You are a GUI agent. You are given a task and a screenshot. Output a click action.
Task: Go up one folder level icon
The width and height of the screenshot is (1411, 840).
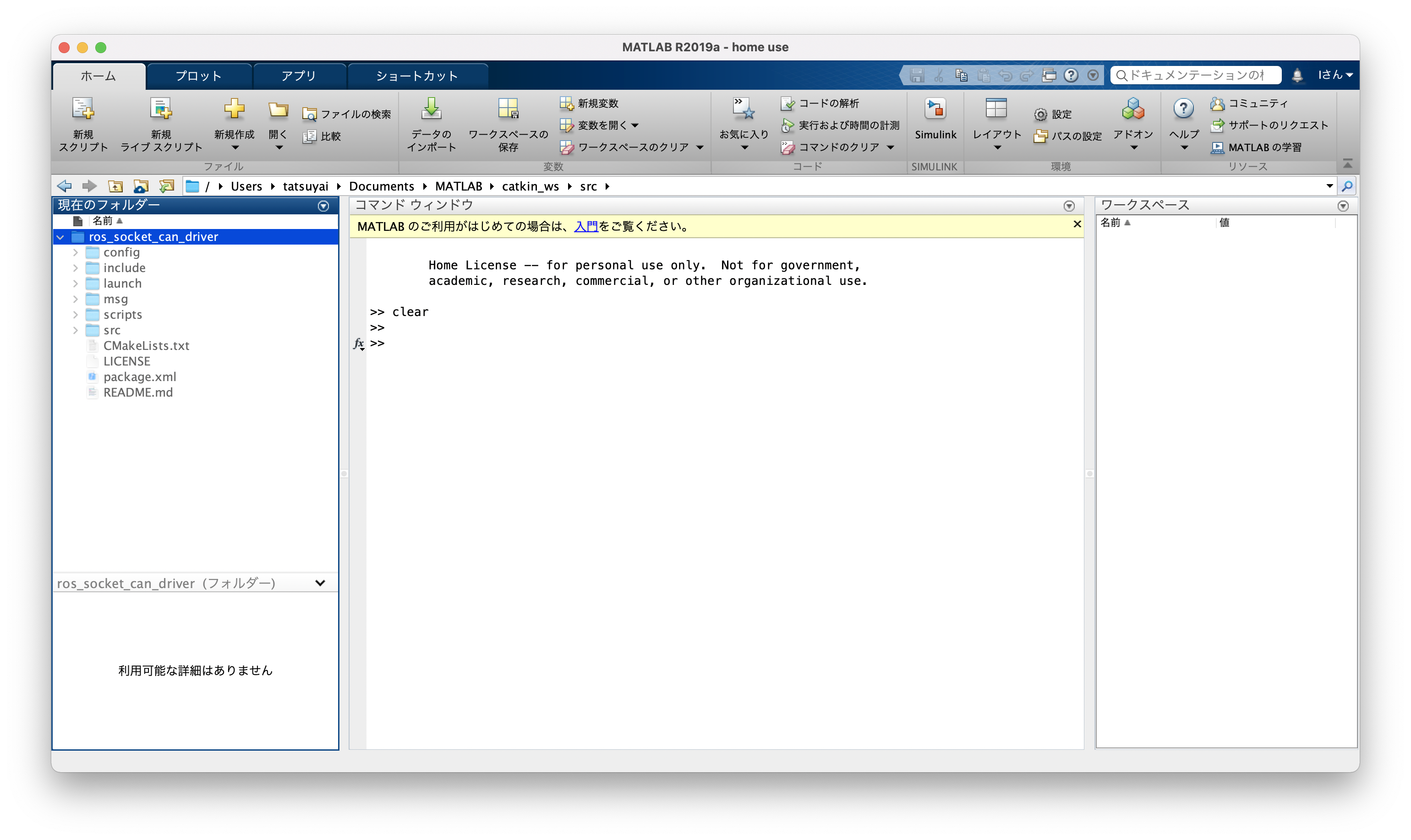(115, 186)
